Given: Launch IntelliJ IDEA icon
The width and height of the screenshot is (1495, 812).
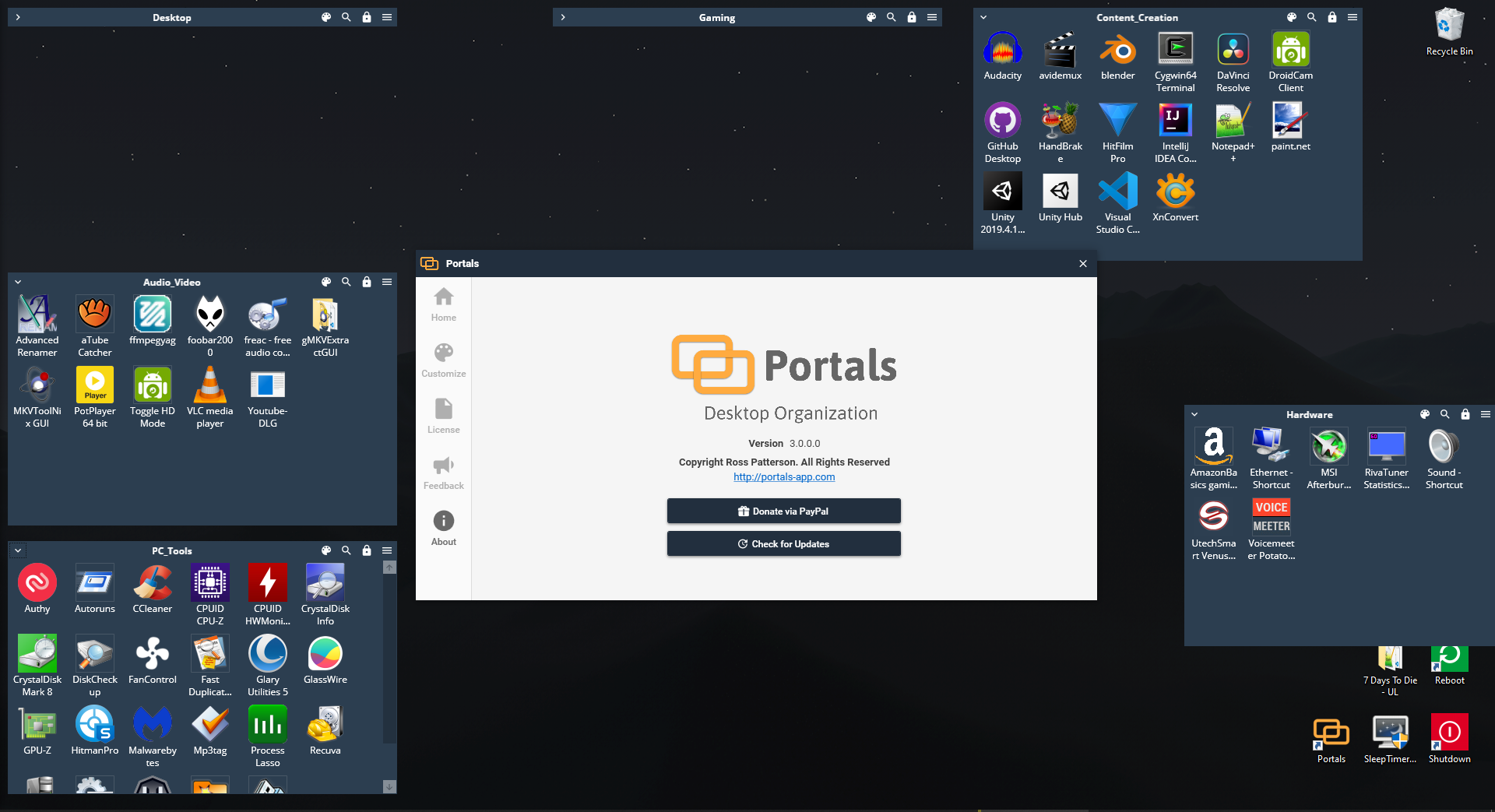Looking at the screenshot, I should click(x=1175, y=132).
